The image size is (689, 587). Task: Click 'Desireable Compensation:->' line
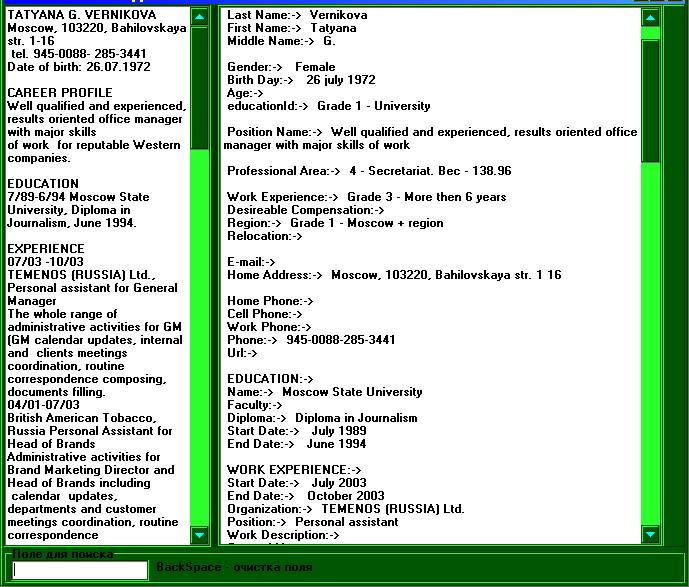pyautogui.click(x=306, y=210)
